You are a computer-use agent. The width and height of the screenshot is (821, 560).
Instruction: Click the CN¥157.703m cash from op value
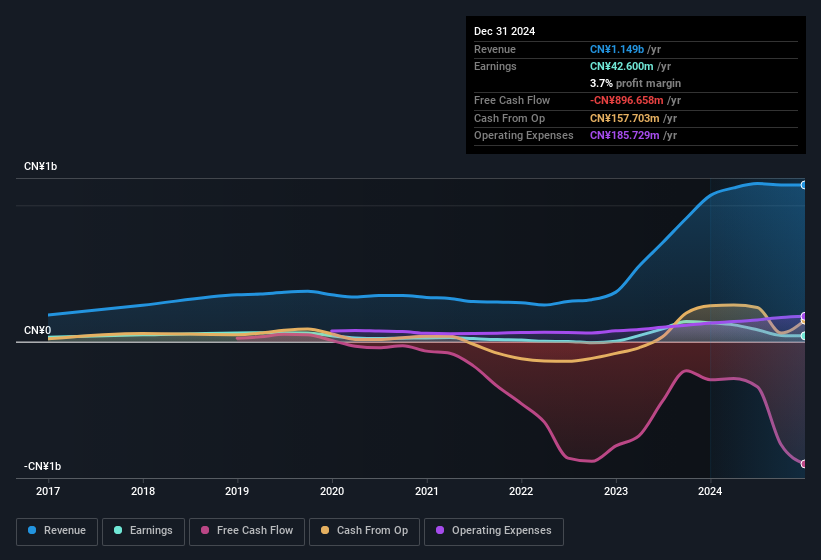[x=624, y=118]
